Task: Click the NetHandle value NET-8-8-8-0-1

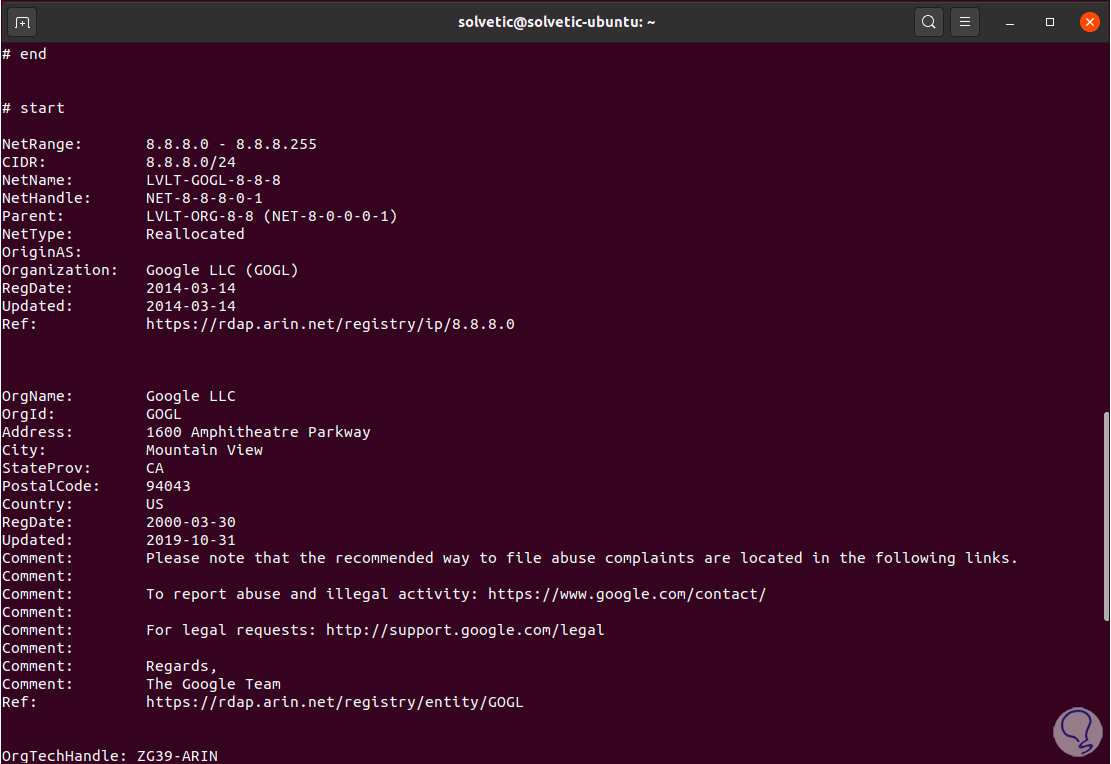Action: coord(204,198)
